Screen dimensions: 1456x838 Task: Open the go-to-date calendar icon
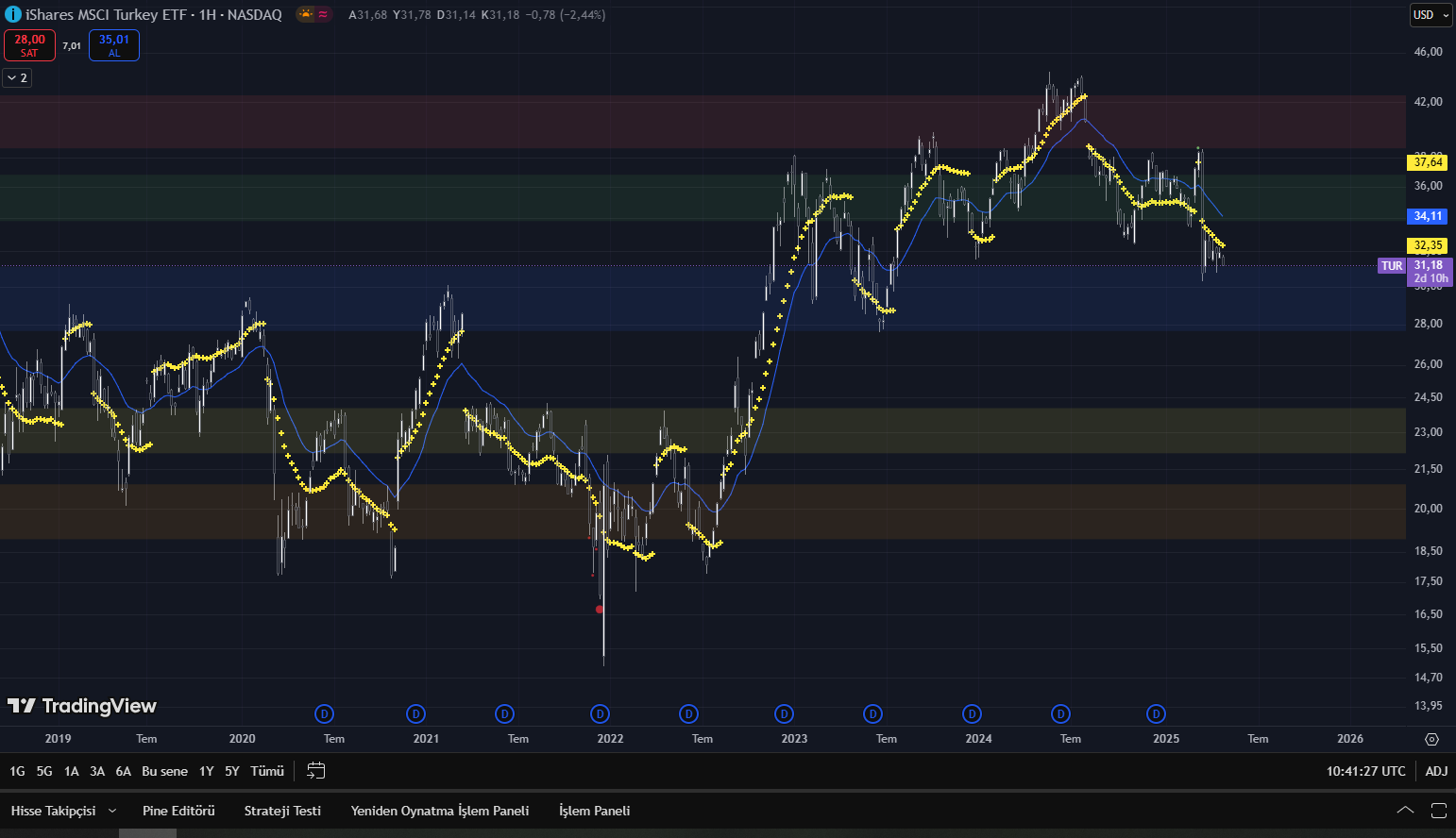[316, 771]
